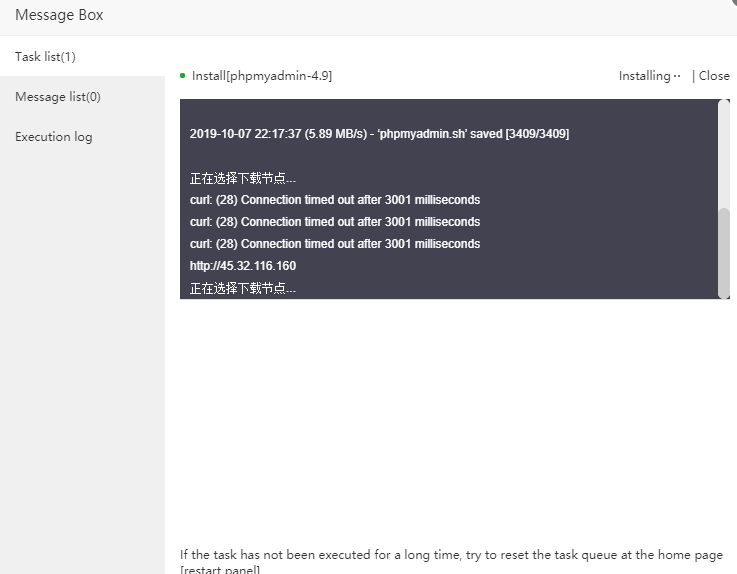Click the reset task queue hint text
Image resolution: width=737 pixels, height=574 pixels.
click(451, 555)
